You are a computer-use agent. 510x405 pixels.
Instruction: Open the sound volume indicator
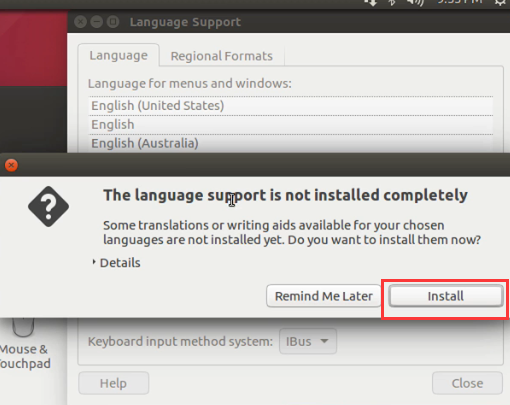415,3
